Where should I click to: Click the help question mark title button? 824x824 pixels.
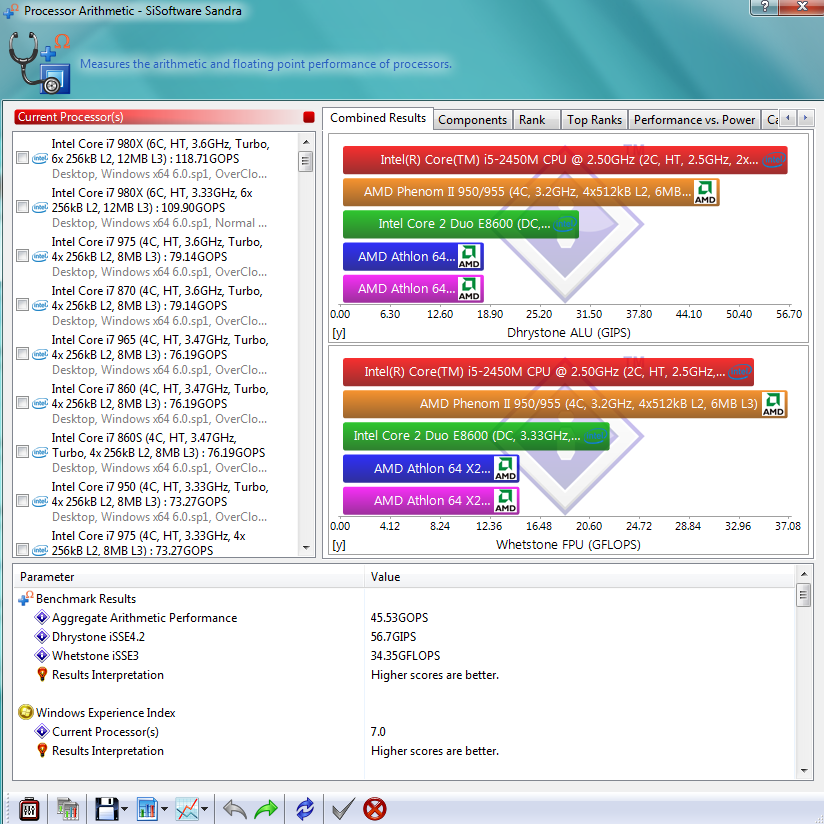click(x=765, y=7)
